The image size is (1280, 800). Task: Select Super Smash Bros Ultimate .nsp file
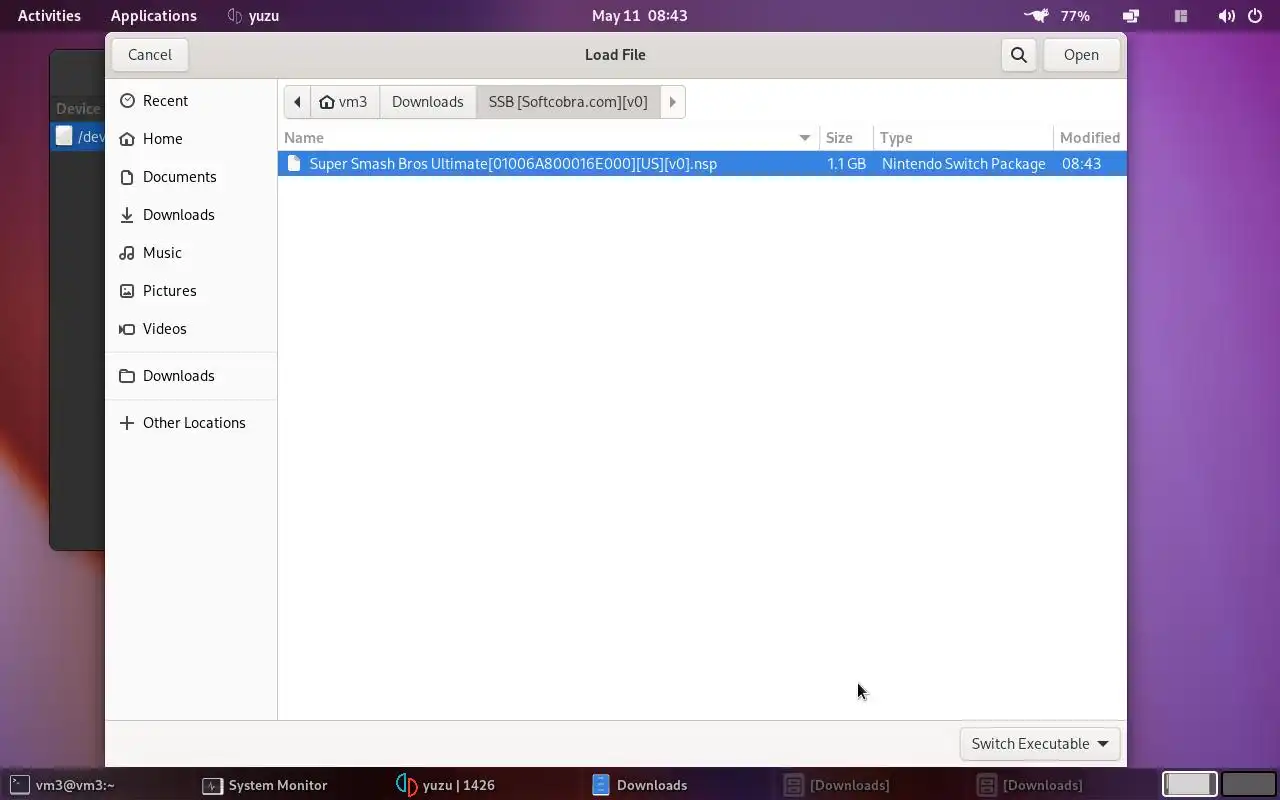pyautogui.click(x=702, y=164)
